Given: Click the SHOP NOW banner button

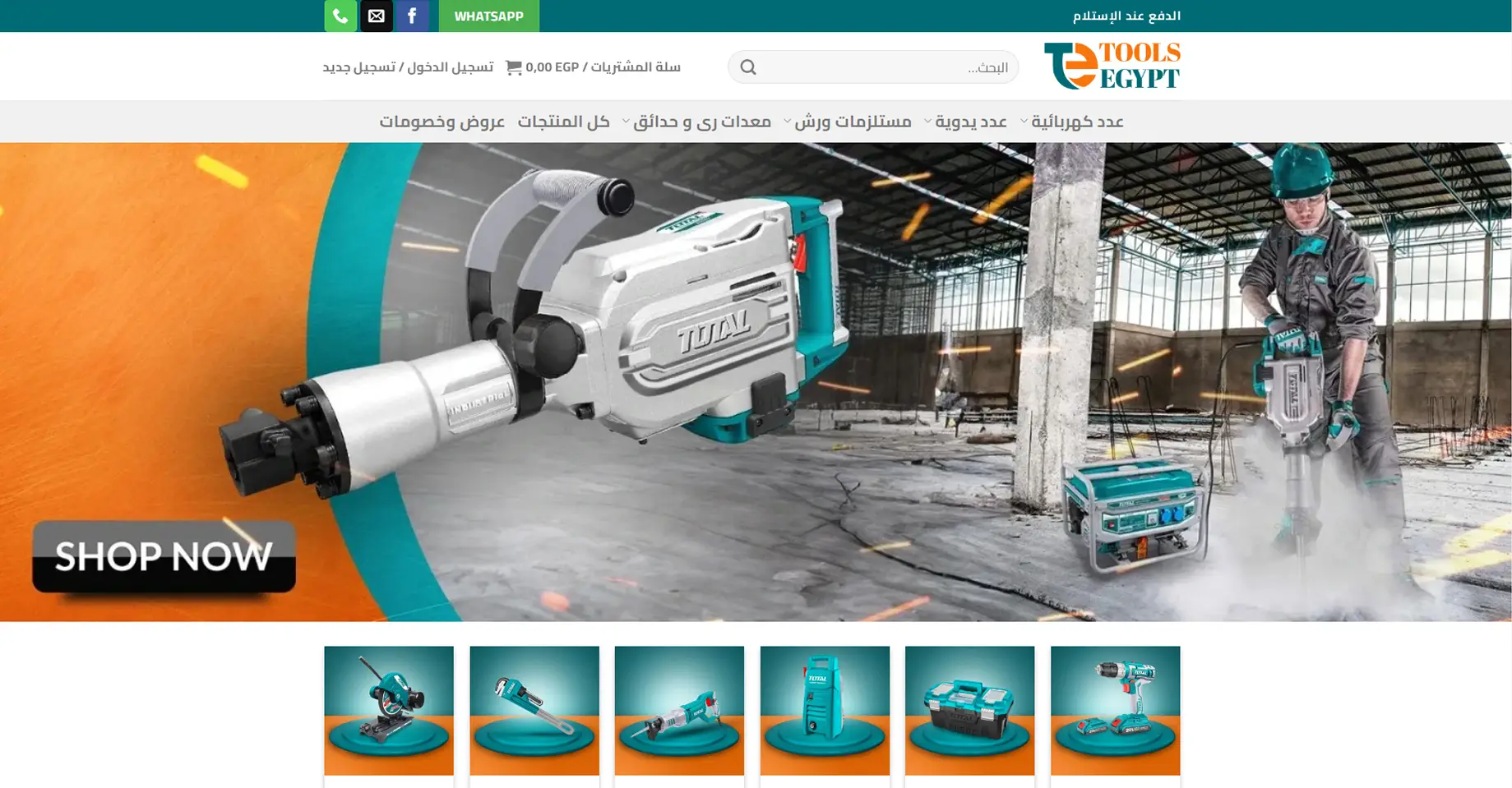Looking at the screenshot, I should pyautogui.click(x=164, y=556).
